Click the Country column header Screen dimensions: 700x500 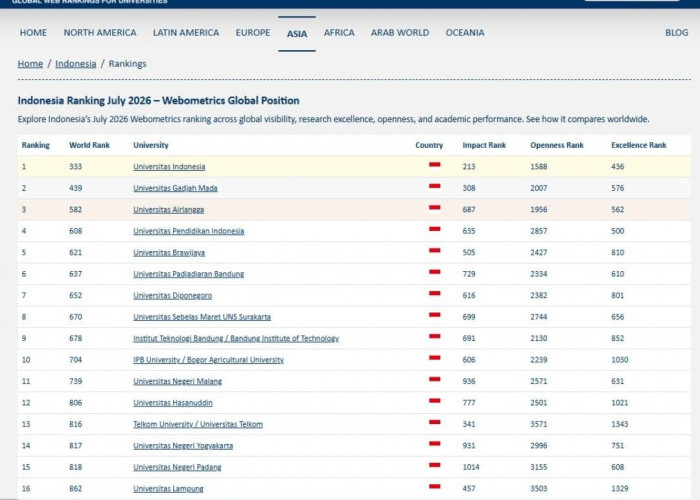pos(429,145)
